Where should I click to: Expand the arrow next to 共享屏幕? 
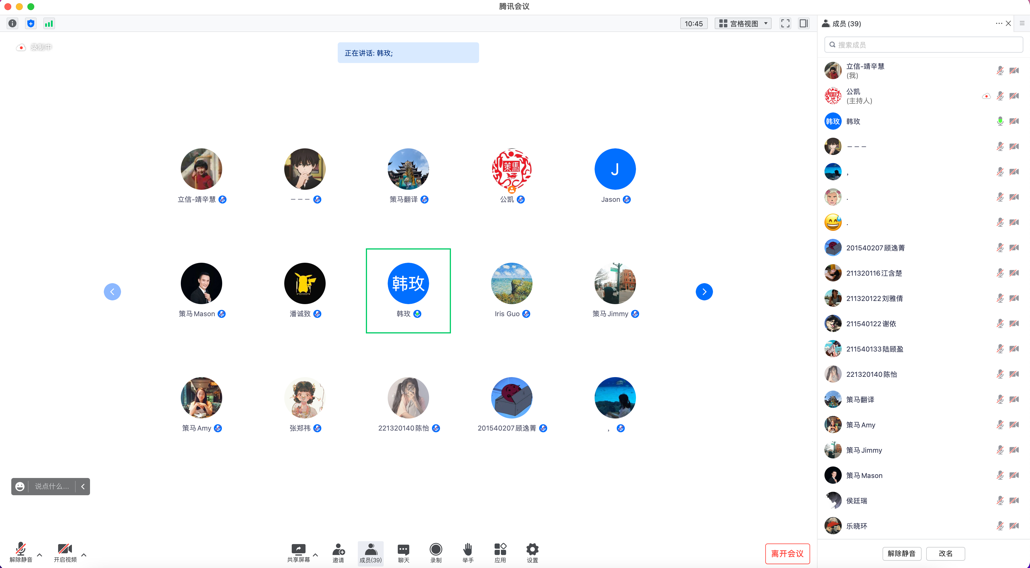[x=316, y=554]
